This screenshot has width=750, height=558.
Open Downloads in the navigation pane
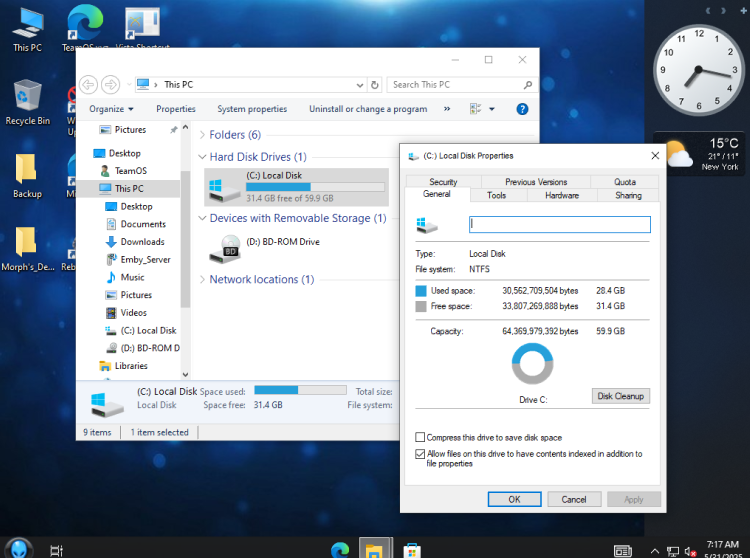coord(142,242)
